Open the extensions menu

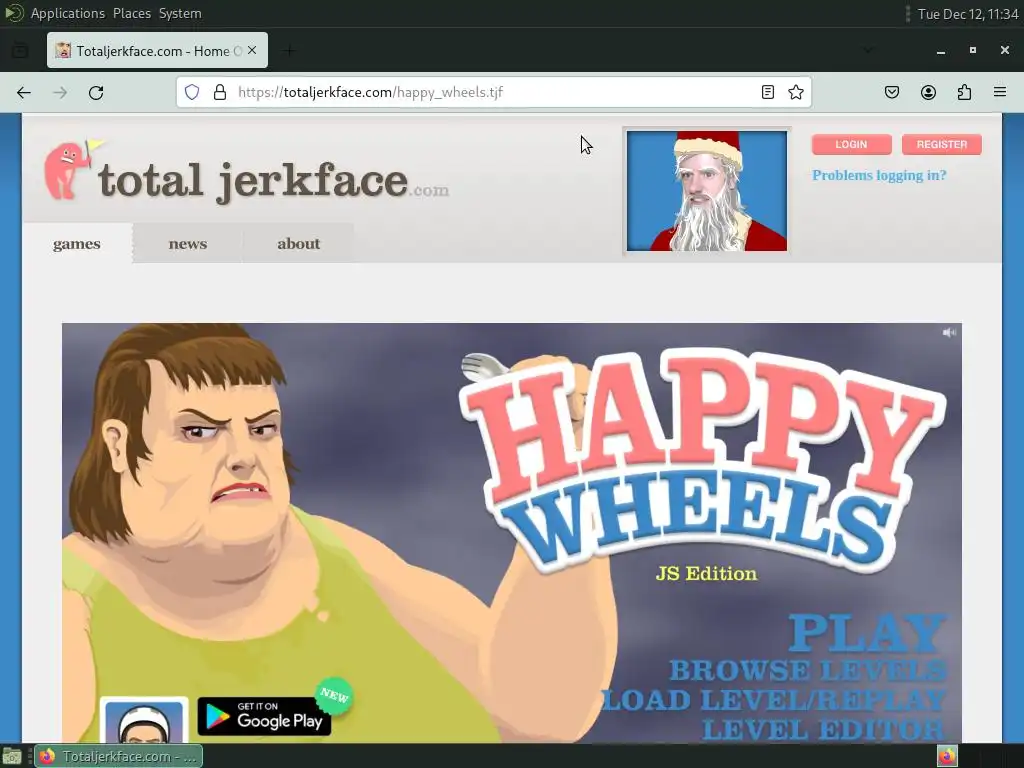tap(964, 92)
